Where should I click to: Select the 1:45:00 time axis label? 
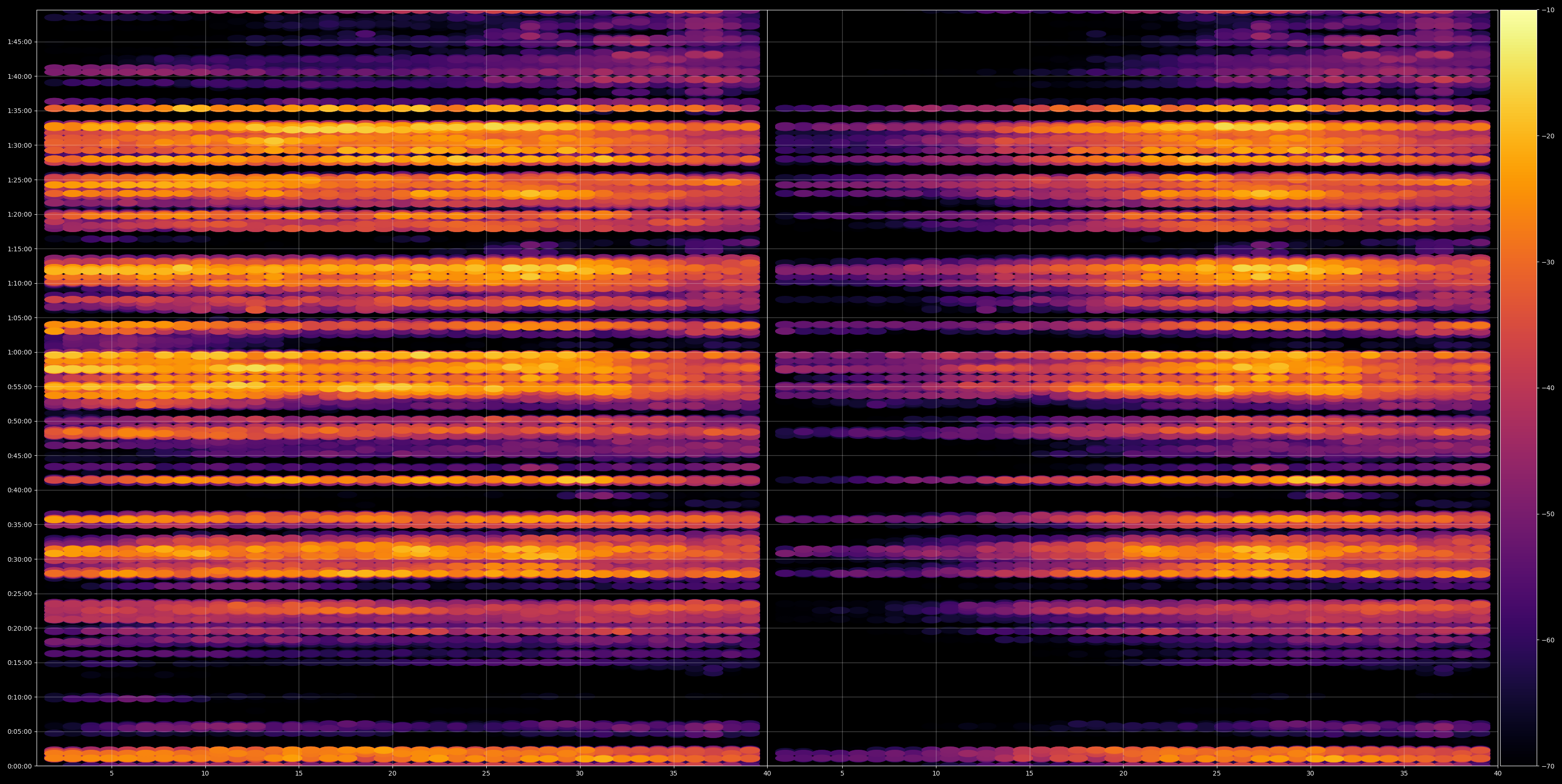tap(19, 42)
